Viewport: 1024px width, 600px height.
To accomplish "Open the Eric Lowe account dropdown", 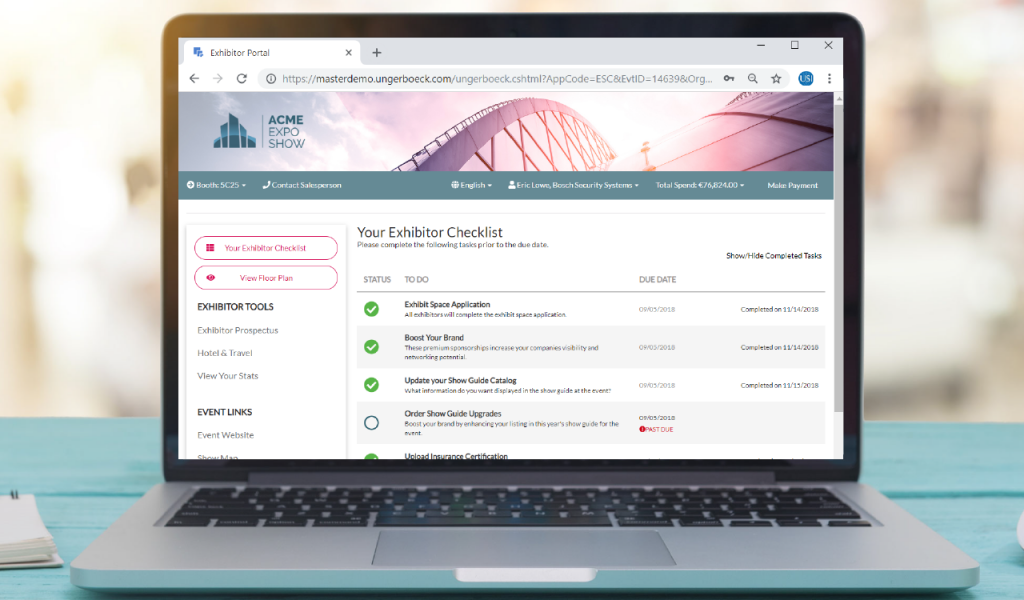I will (x=573, y=185).
